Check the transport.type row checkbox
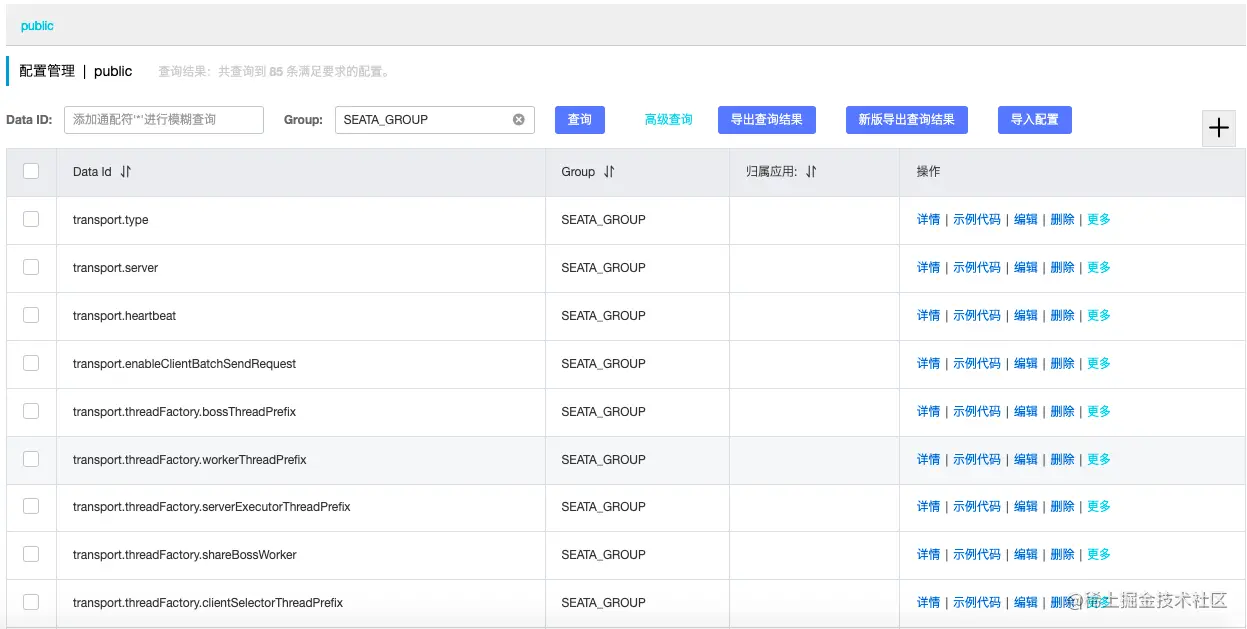The height and width of the screenshot is (629, 1247). pos(31,219)
